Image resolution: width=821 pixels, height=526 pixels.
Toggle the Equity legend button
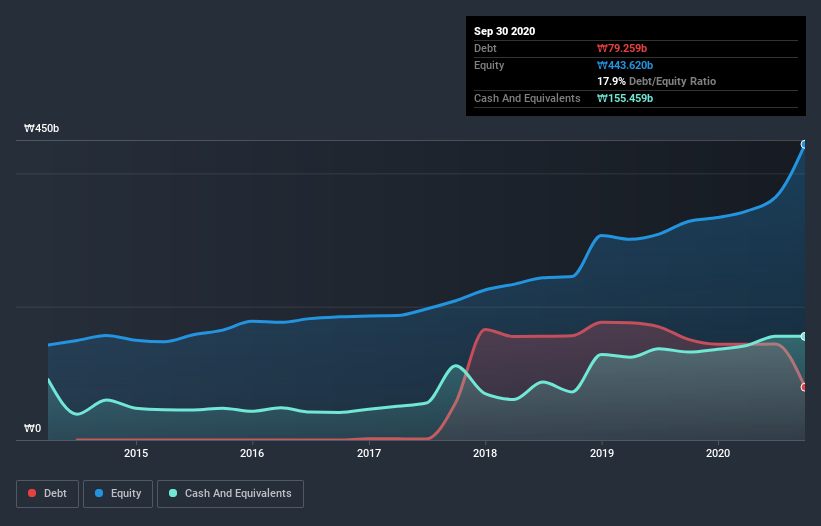pyautogui.click(x=118, y=494)
